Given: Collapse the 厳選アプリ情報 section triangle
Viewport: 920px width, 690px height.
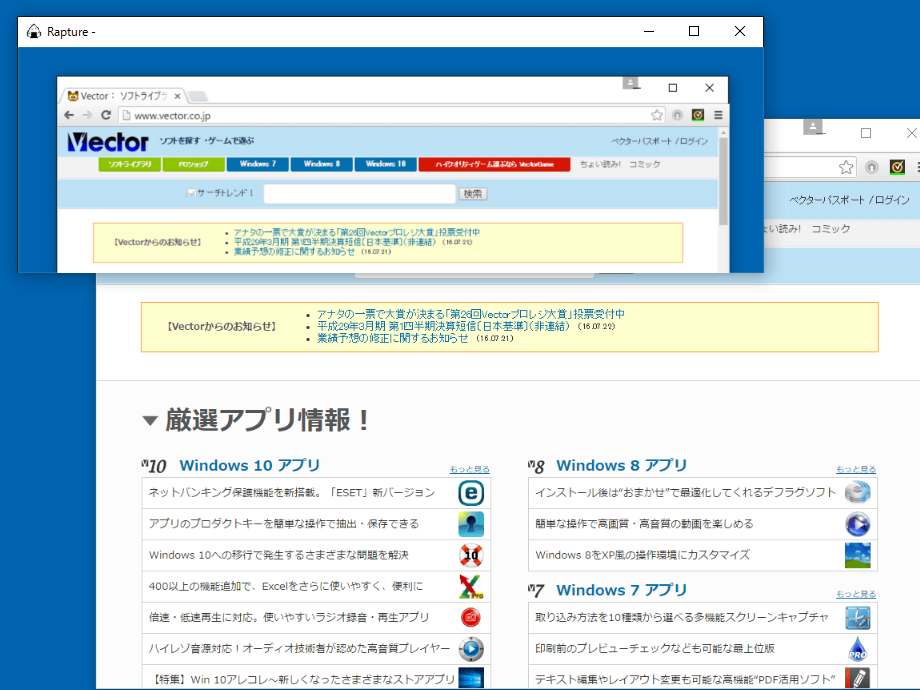Looking at the screenshot, I should pyautogui.click(x=150, y=421).
